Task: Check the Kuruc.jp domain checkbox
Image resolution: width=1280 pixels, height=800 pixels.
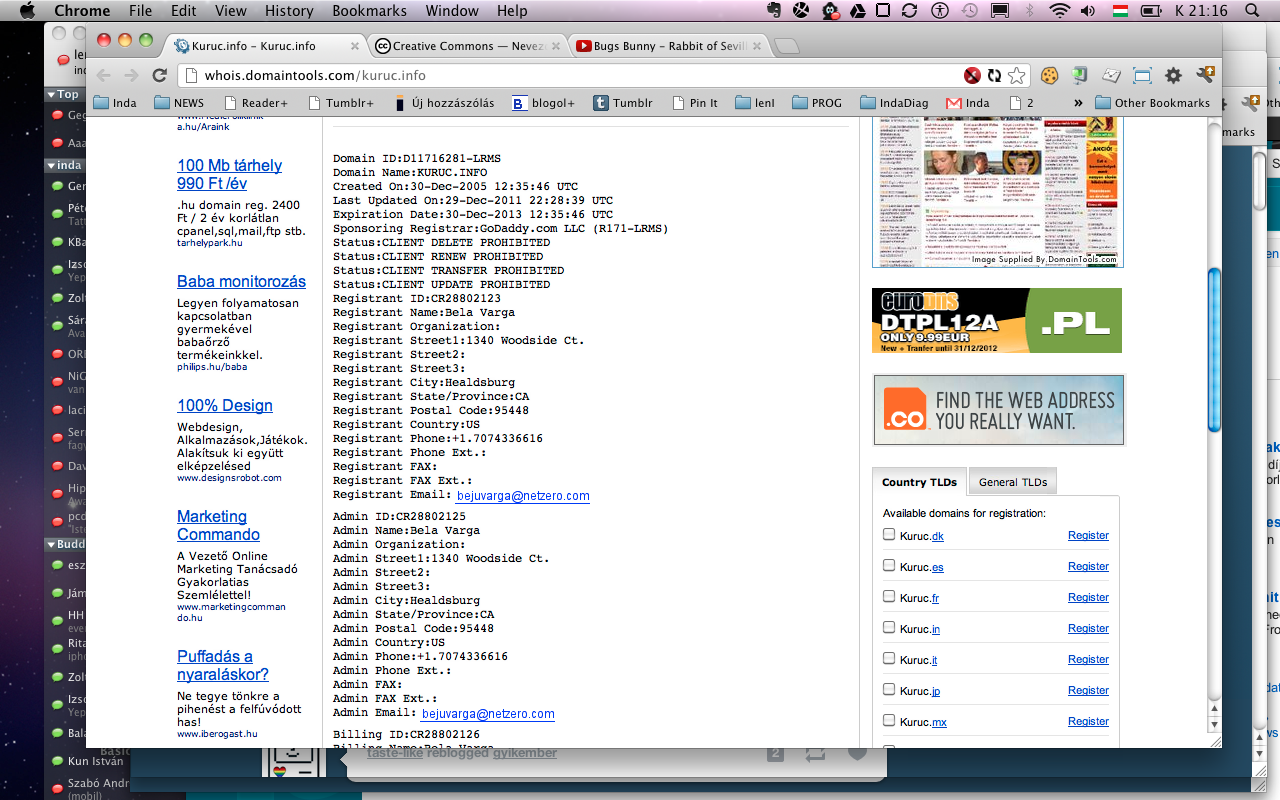Action: tap(889, 690)
